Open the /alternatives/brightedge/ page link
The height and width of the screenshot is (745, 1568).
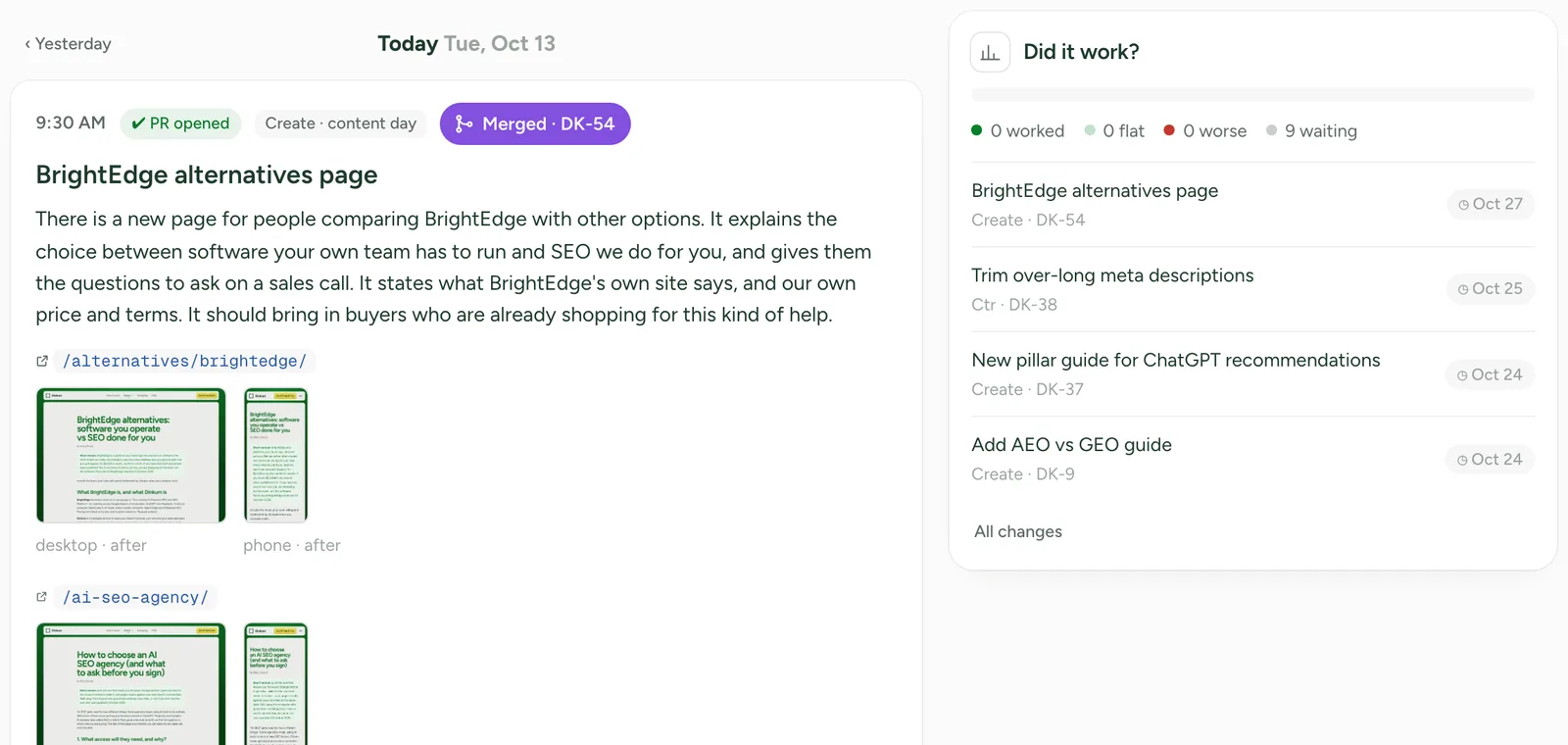point(184,361)
